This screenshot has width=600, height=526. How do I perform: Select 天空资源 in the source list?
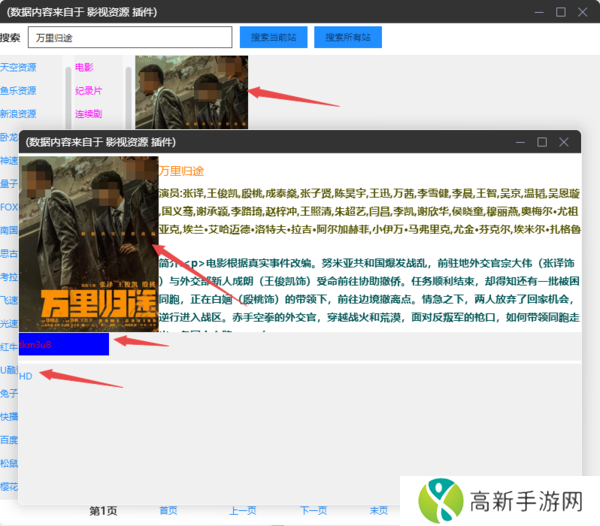click(x=18, y=67)
